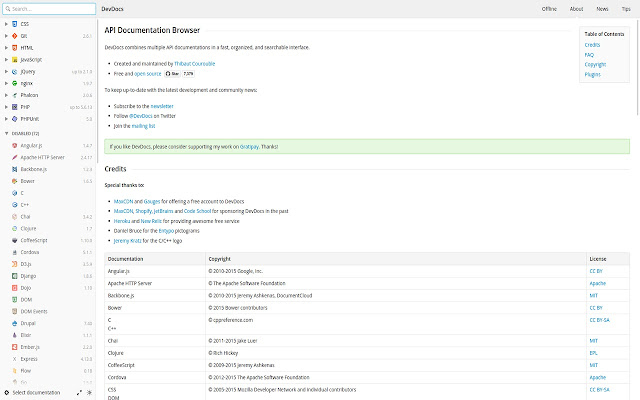Open the About page
Screen dimensions: 640x400
click(576, 9)
